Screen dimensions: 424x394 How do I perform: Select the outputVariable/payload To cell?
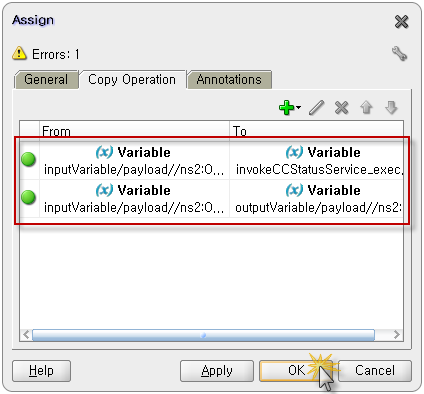(x=316, y=199)
